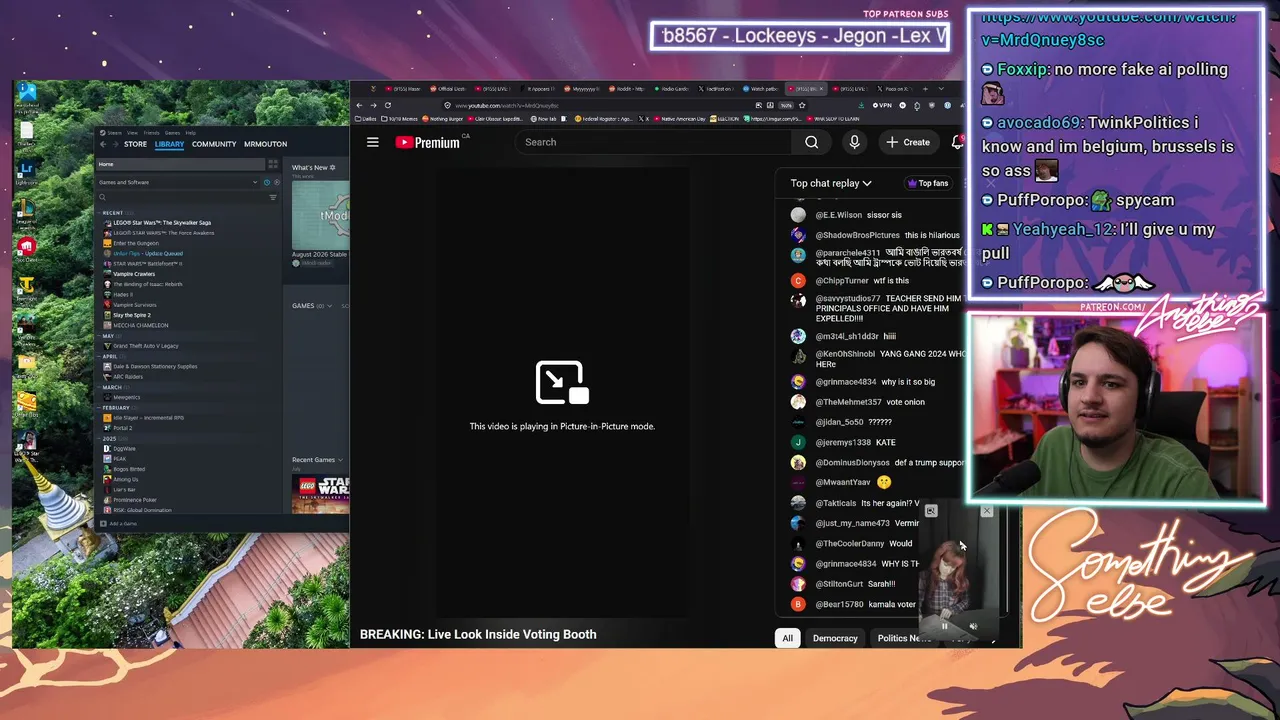Viewport: 1280px width, 720px height.
Task: Select the All filter chip
Action: pos(788,638)
